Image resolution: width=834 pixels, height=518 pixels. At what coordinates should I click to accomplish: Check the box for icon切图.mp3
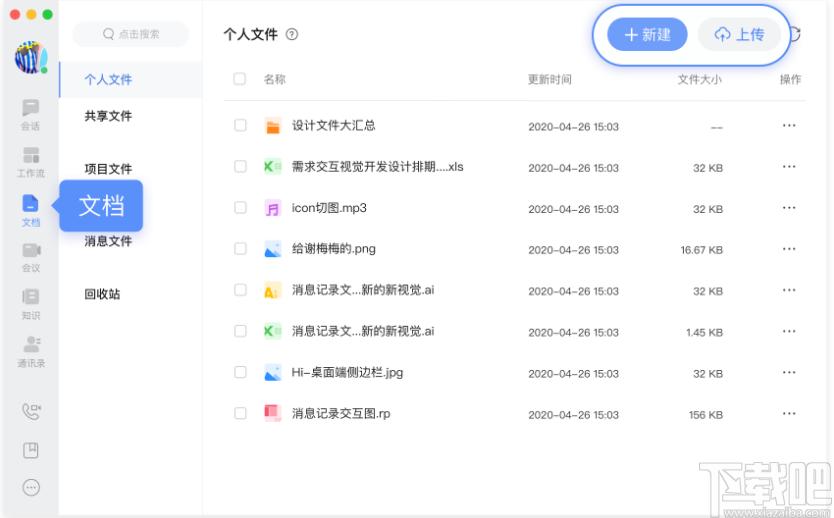[240, 207]
